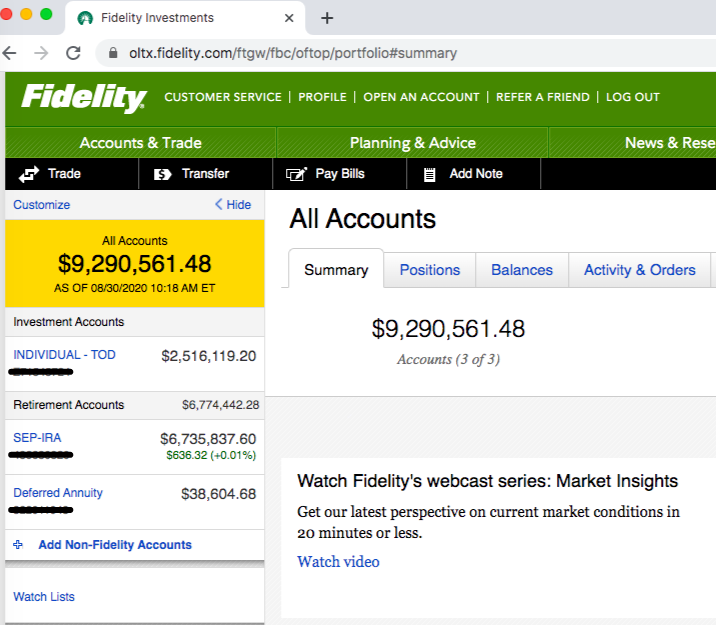716x625 pixels.
Task: Click the Add Note notepad icon
Action: (429, 174)
